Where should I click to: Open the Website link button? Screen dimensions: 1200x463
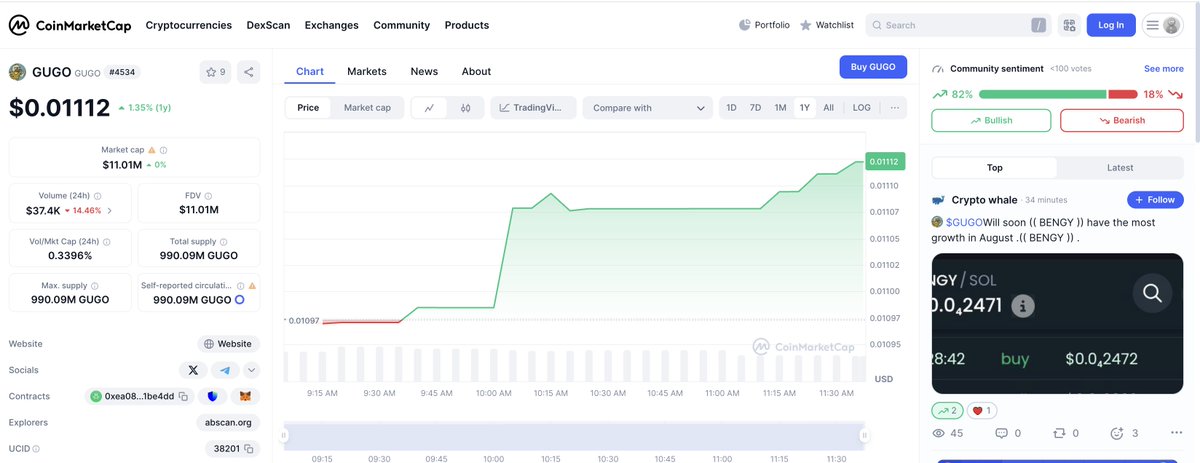pos(228,344)
